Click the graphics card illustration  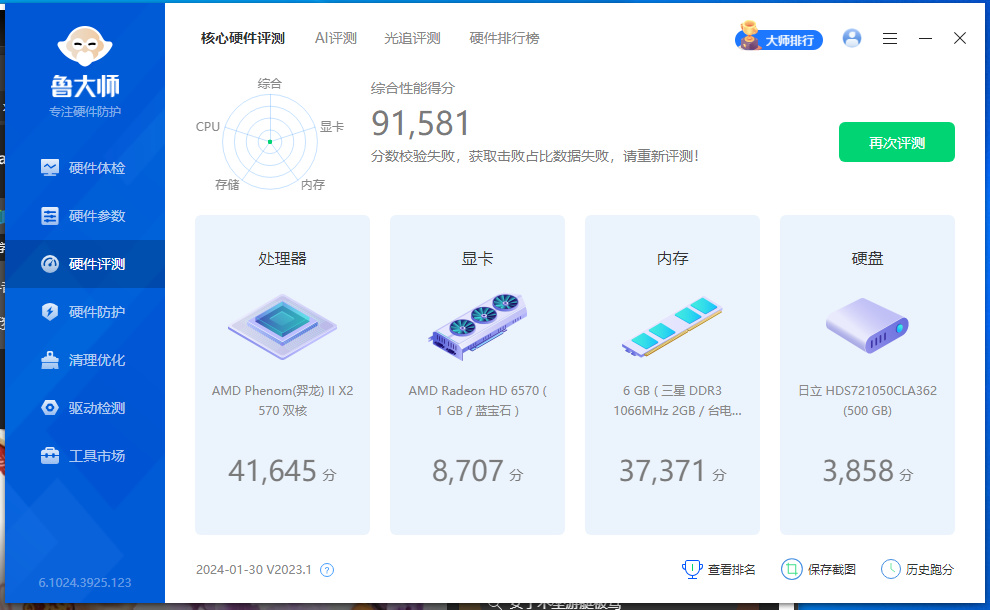[477, 327]
